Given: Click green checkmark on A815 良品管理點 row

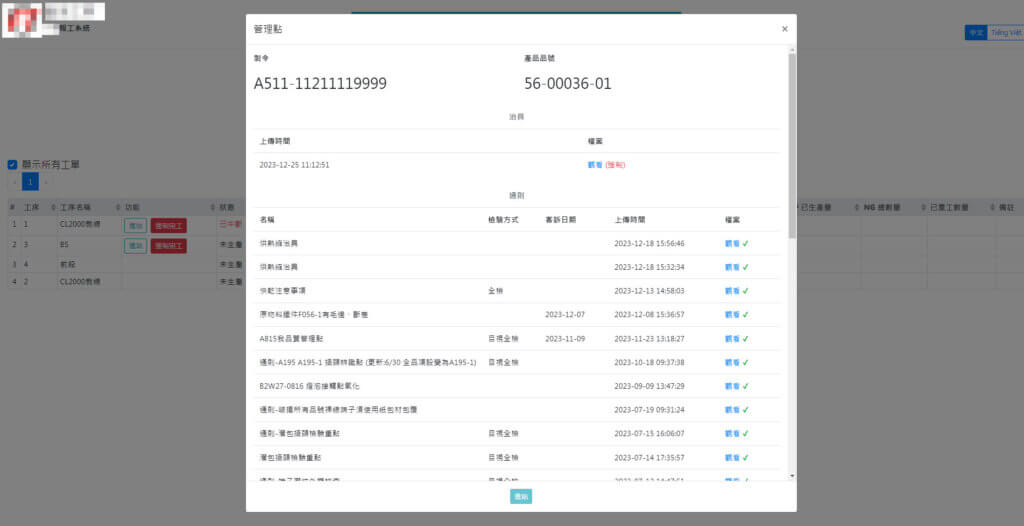Looking at the screenshot, I should pos(746,339).
